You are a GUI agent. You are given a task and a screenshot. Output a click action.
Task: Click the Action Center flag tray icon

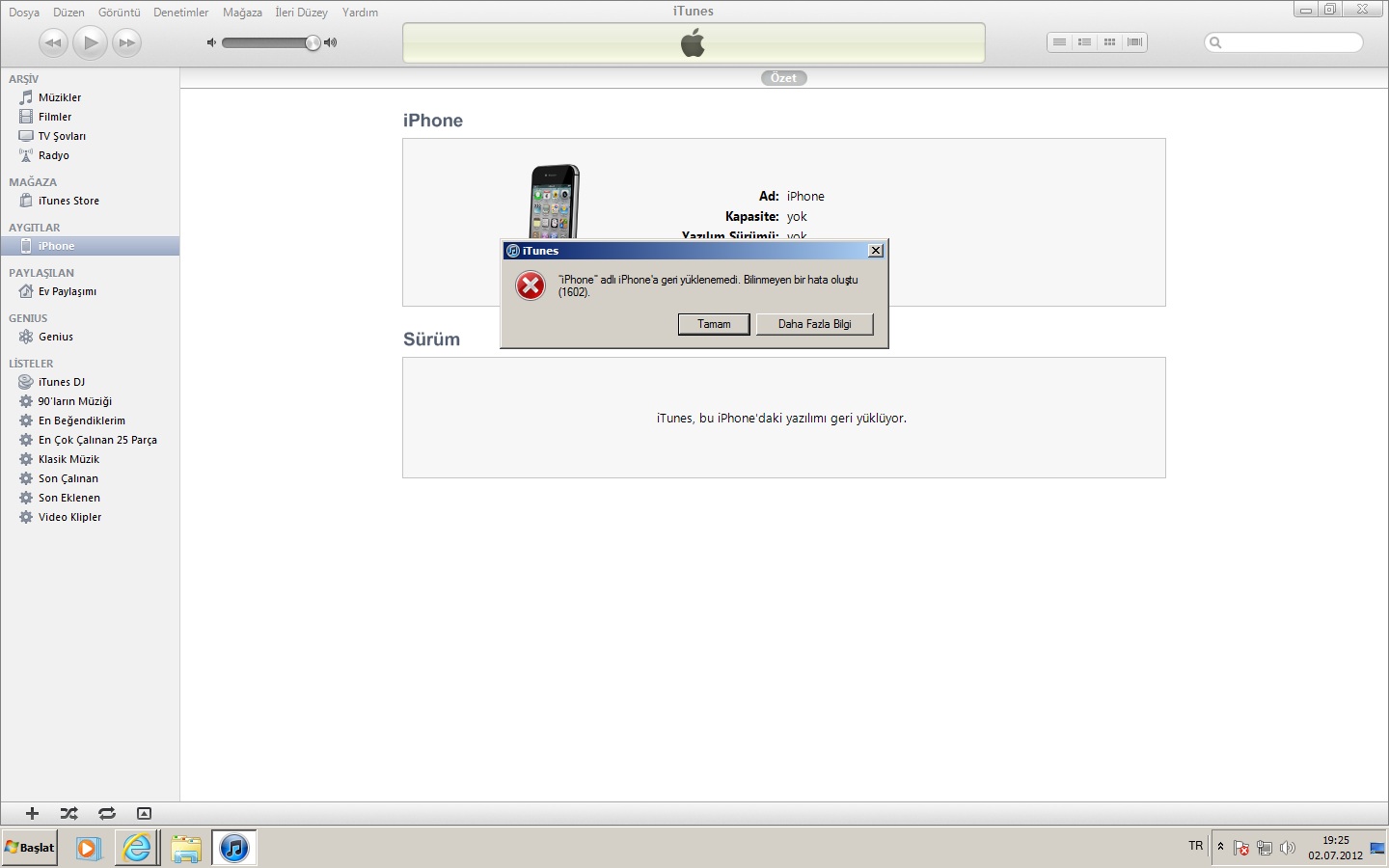(1241, 848)
